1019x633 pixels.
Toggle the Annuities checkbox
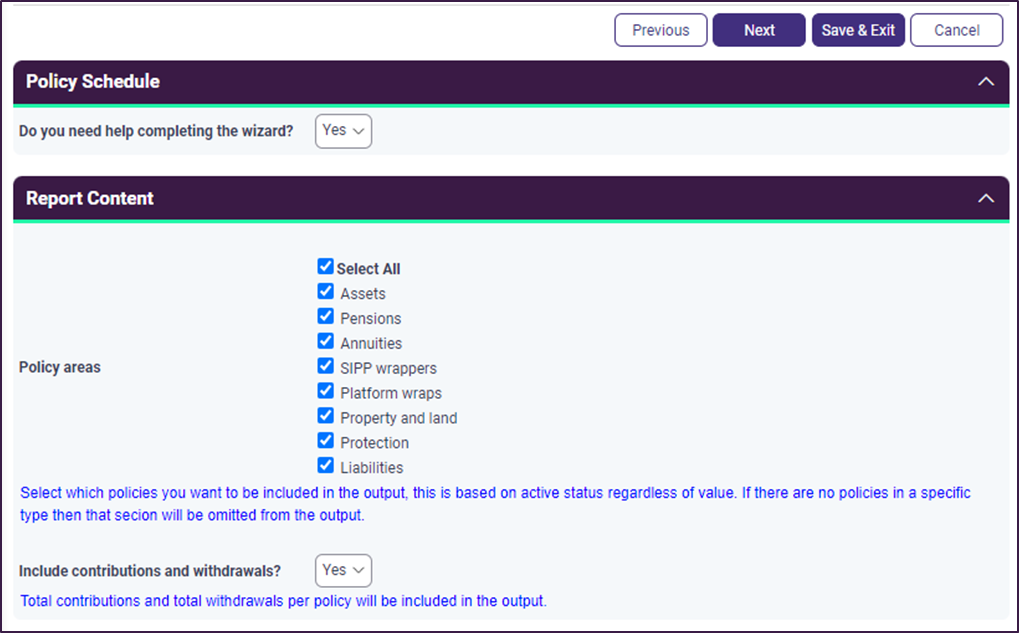(x=325, y=342)
